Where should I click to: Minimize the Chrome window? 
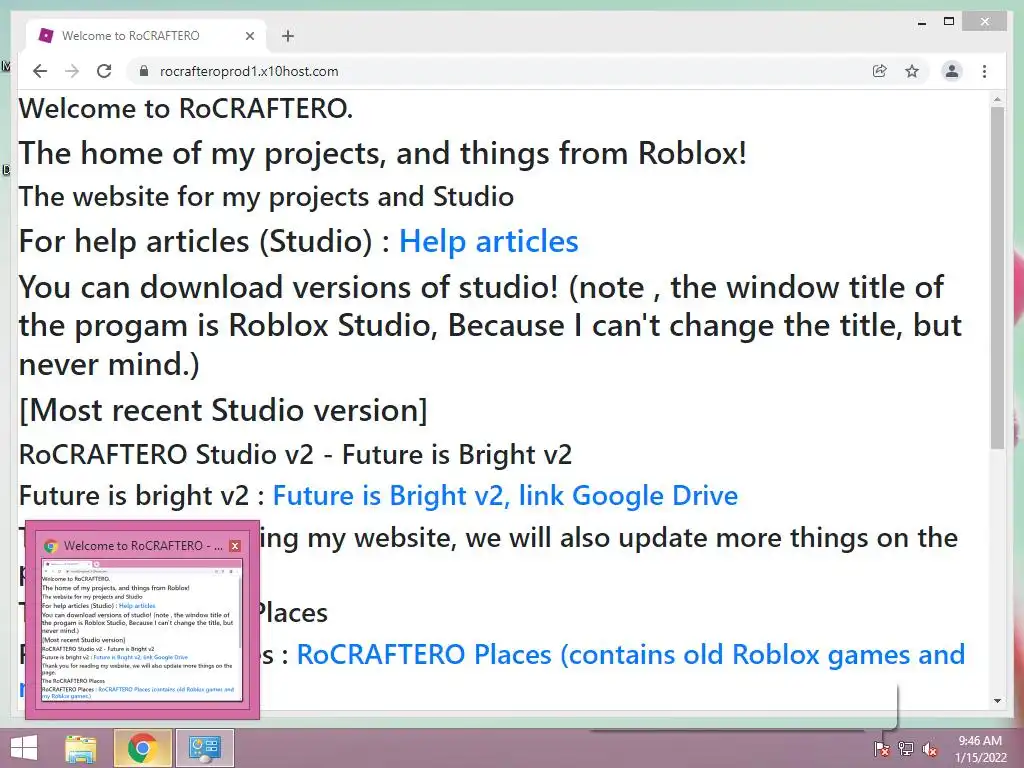(x=921, y=22)
